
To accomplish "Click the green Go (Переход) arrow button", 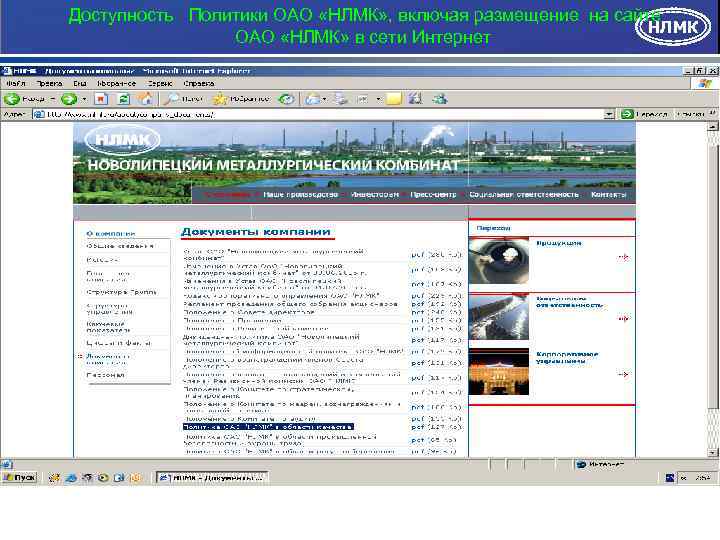I will (x=627, y=114).
